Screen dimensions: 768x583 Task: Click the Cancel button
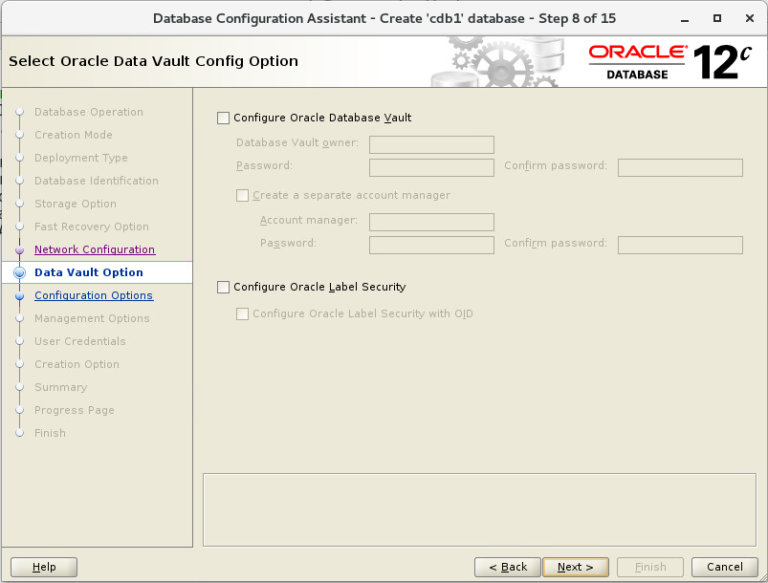point(724,567)
